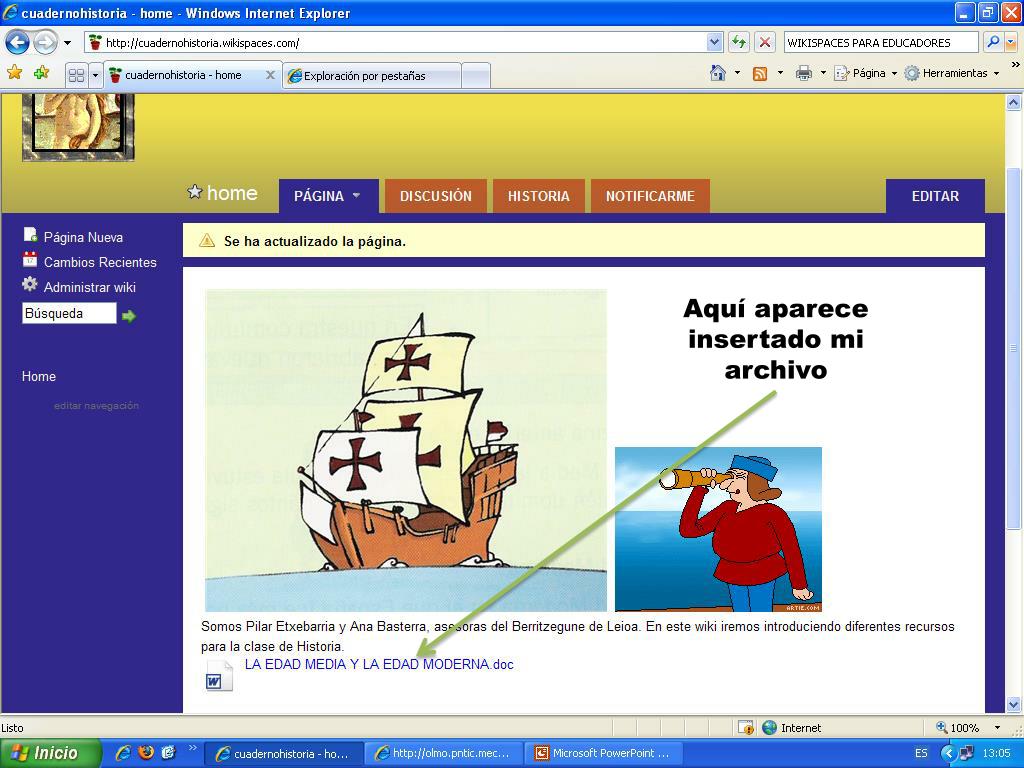
Task: Switch to Exploración por pestañas tab
Action: (372, 76)
